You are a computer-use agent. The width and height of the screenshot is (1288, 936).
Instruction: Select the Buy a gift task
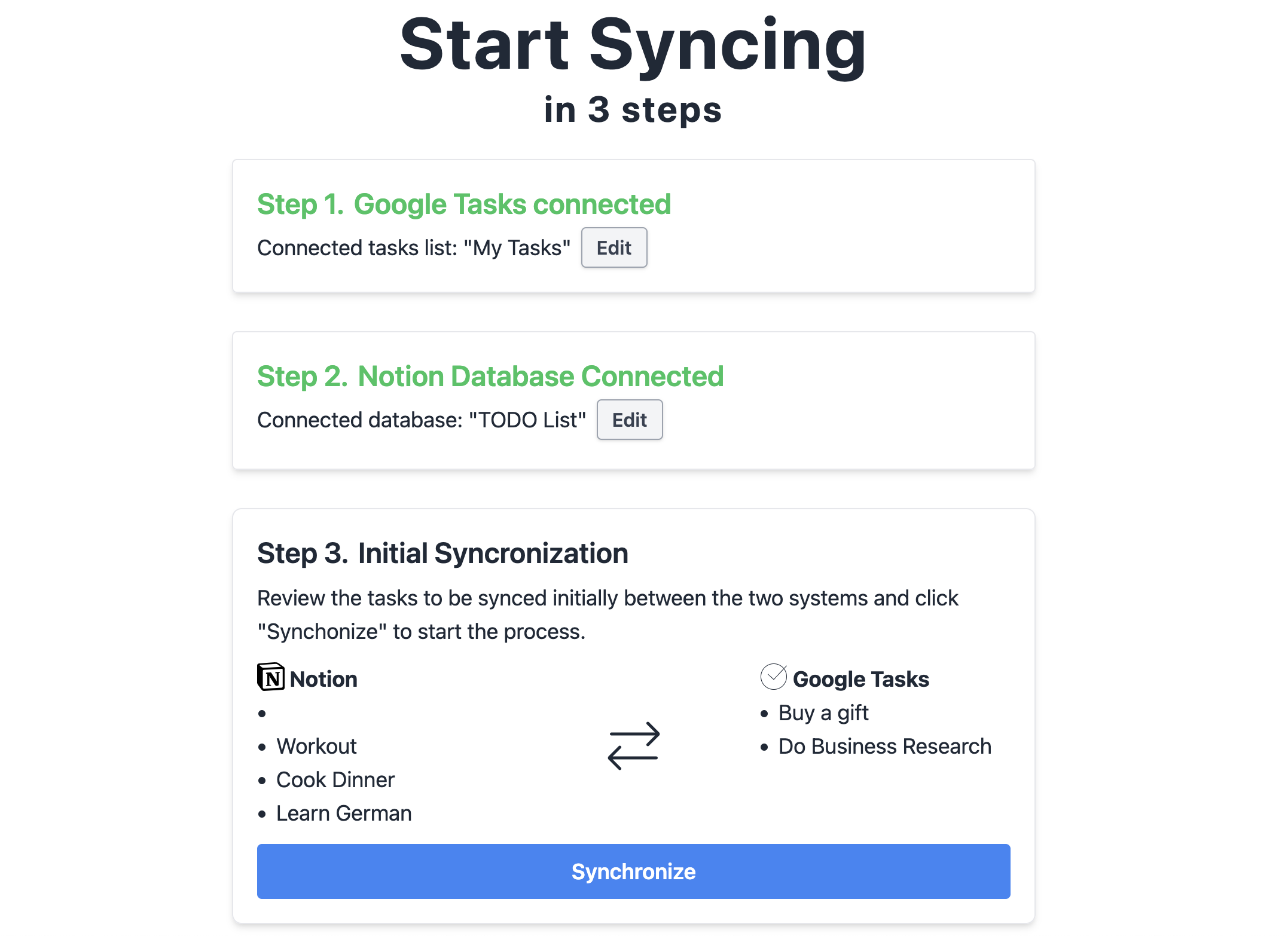pyautogui.click(x=823, y=712)
